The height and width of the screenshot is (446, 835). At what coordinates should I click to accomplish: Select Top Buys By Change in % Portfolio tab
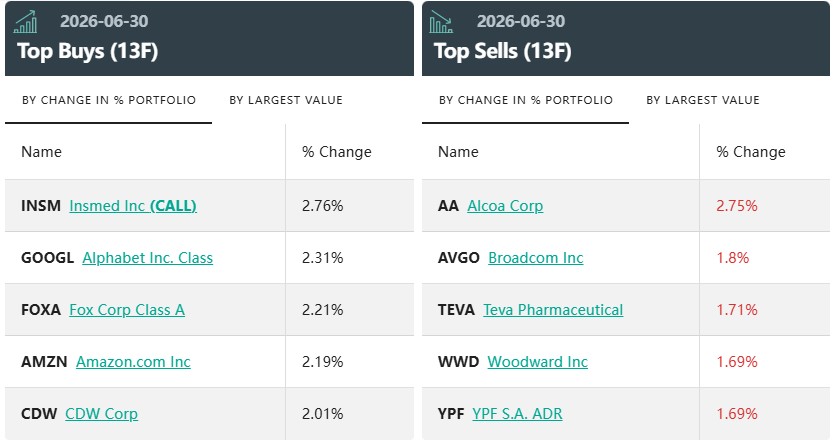pos(109,100)
